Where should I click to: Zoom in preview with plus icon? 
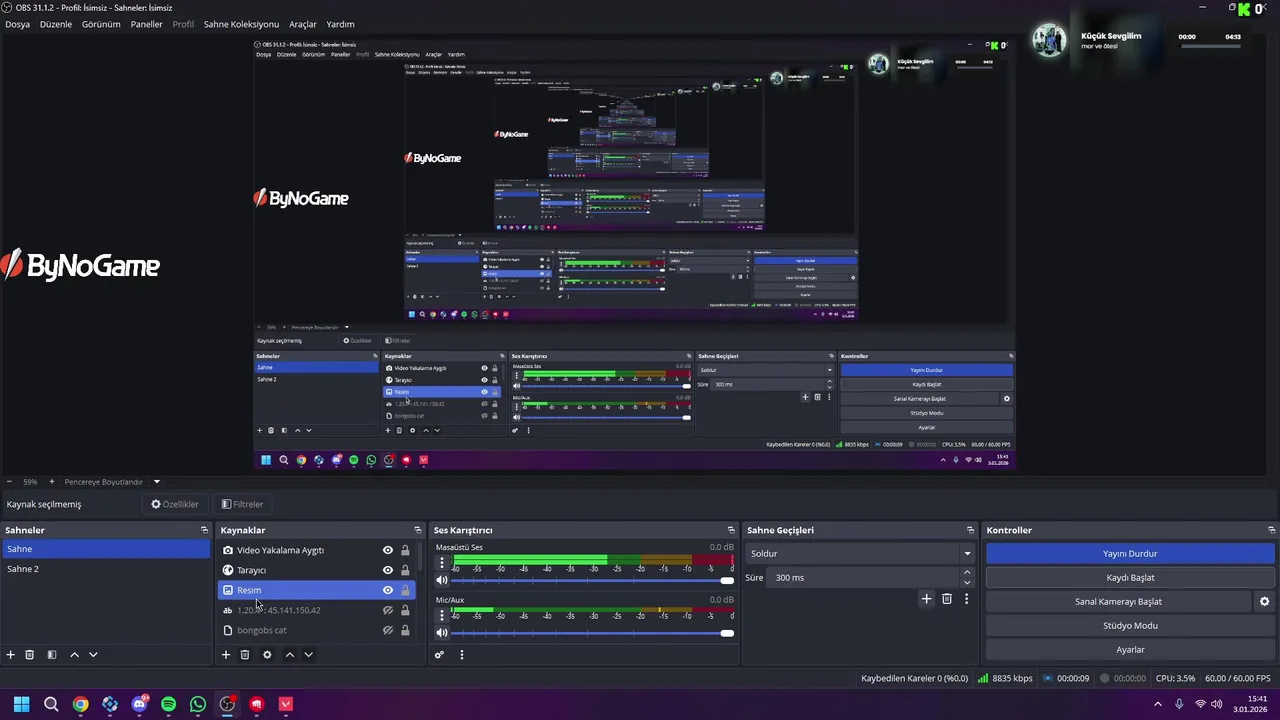[51, 482]
